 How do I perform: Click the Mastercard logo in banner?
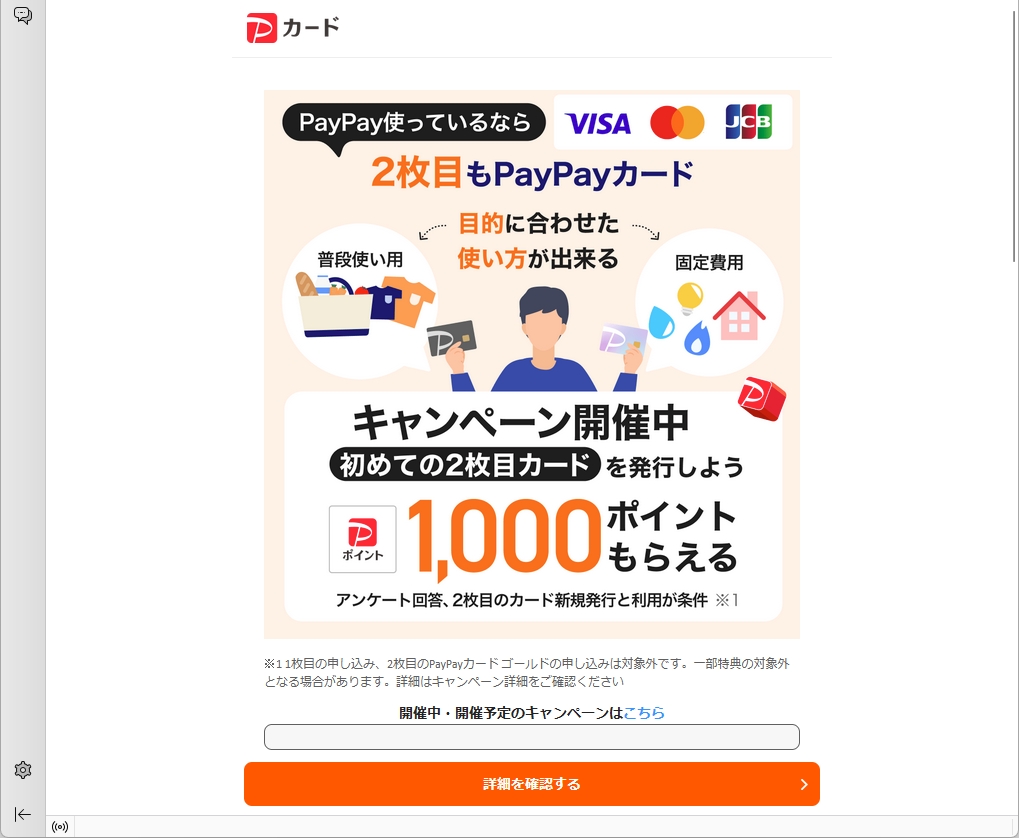[677, 122]
